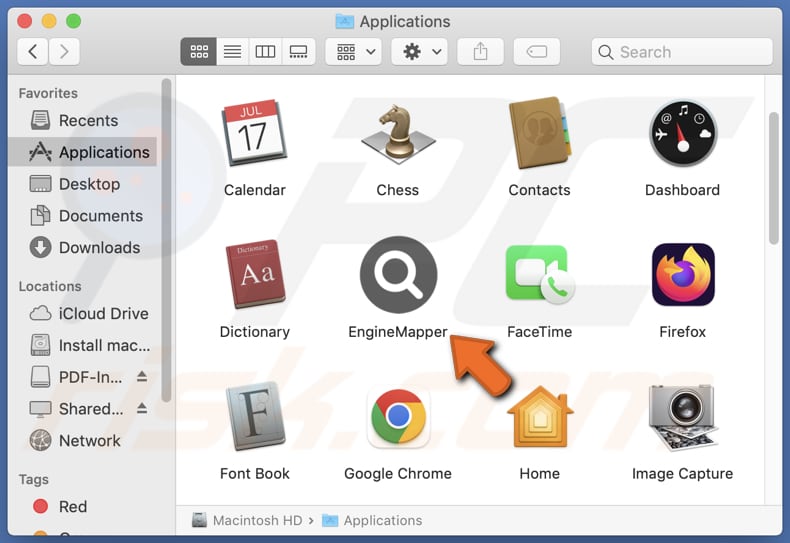
Task: Select the Calendar app icon
Action: 255,133
